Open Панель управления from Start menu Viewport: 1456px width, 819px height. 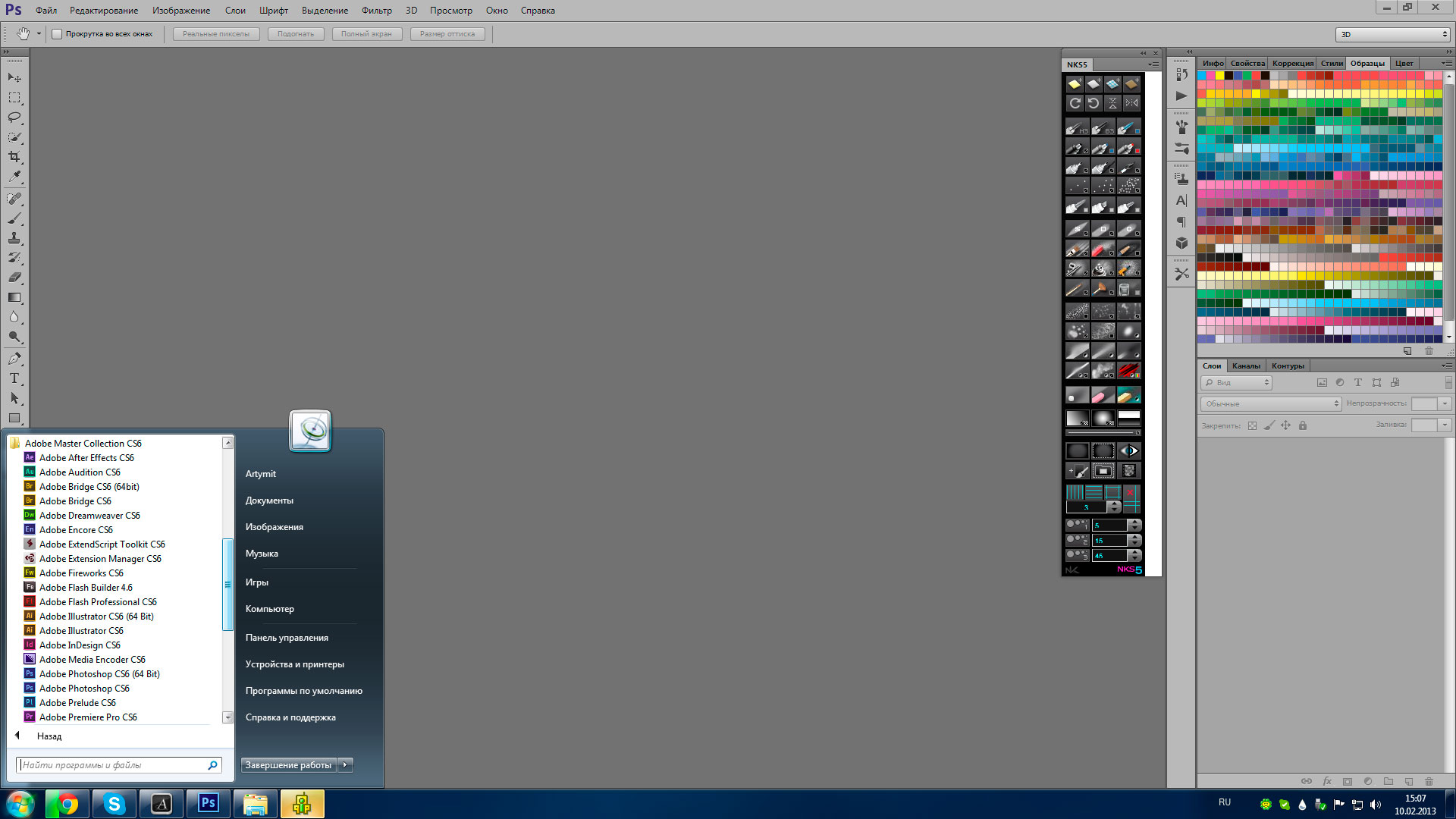[x=287, y=638]
